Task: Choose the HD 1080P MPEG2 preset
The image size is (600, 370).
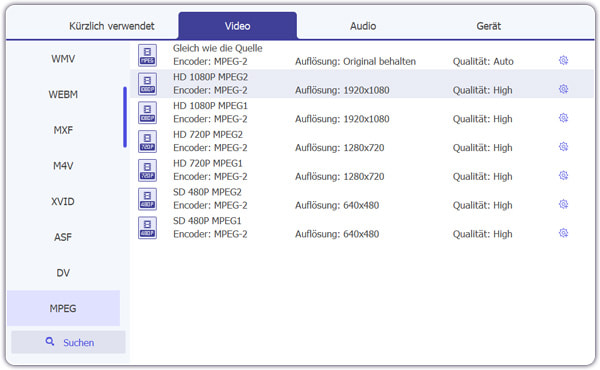Action: [x=362, y=84]
